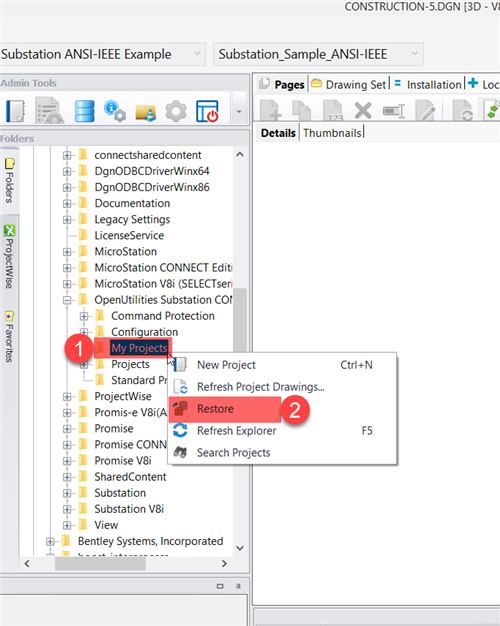The width and height of the screenshot is (500, 626).
Task: Click the new page icon in Pages toolbar
Action: coord(271,110)
